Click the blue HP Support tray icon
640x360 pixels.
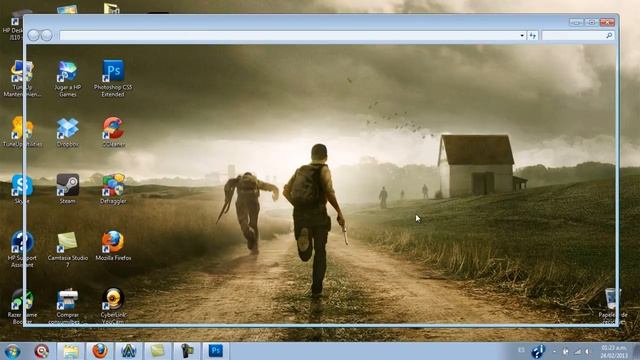(538, 351)
